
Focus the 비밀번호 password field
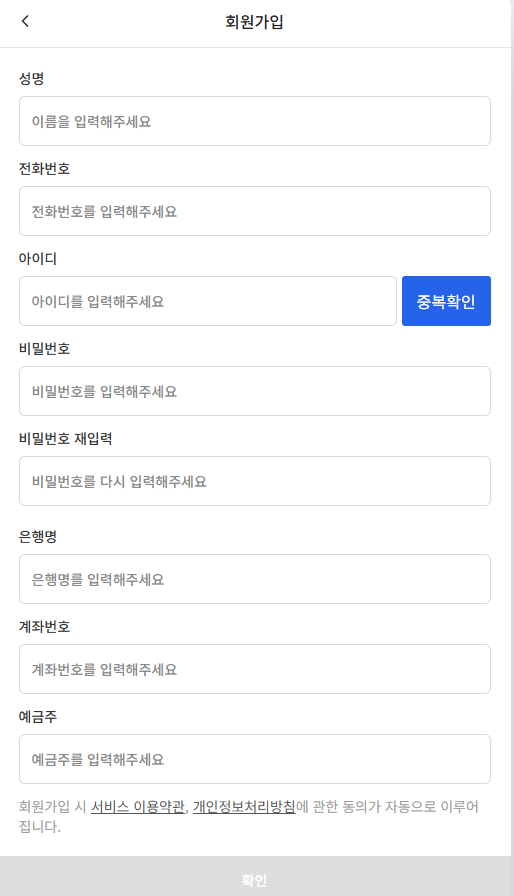click(255, 391)
